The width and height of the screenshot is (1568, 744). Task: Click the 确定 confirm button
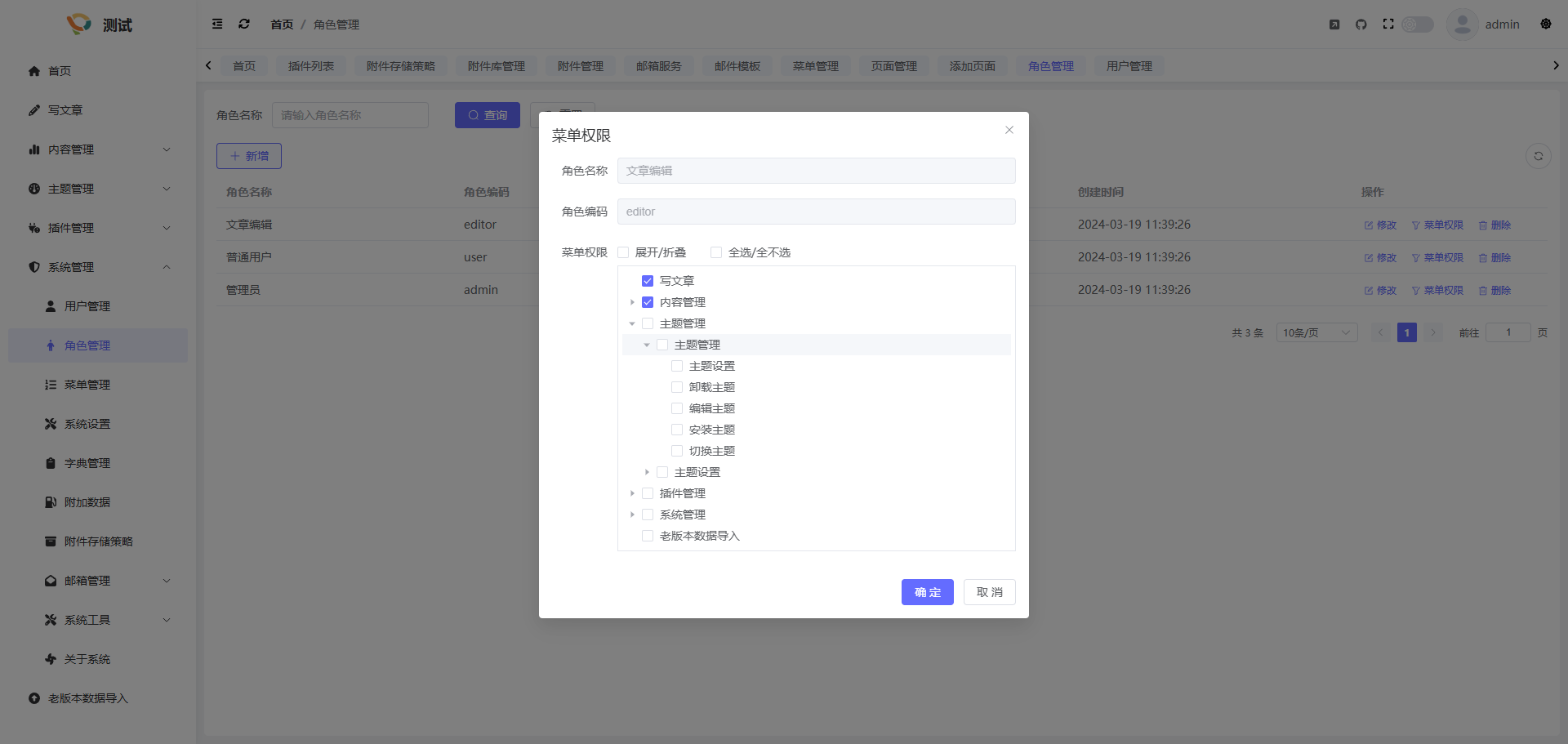point(927,592)
